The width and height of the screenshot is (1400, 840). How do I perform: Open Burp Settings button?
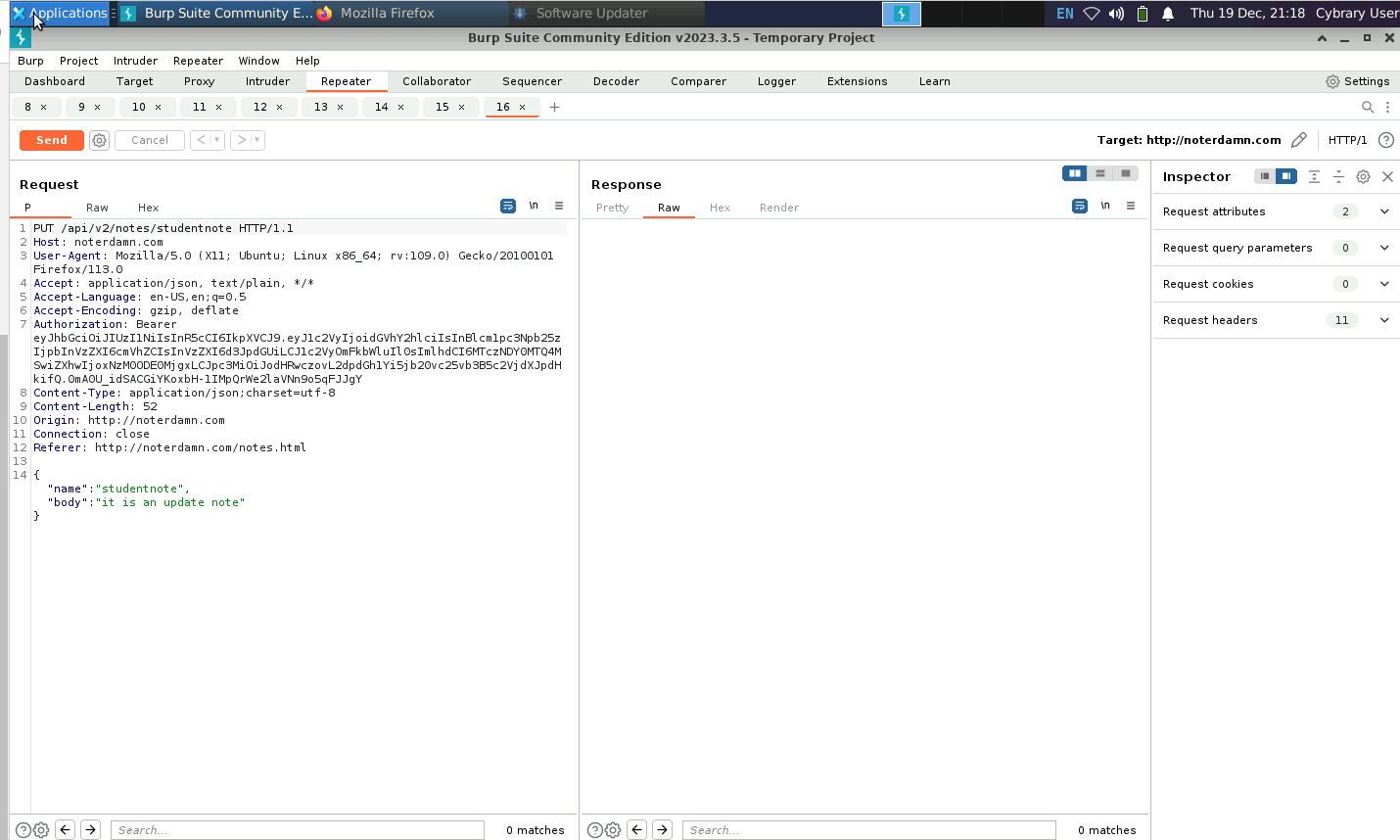(1357, 81)
